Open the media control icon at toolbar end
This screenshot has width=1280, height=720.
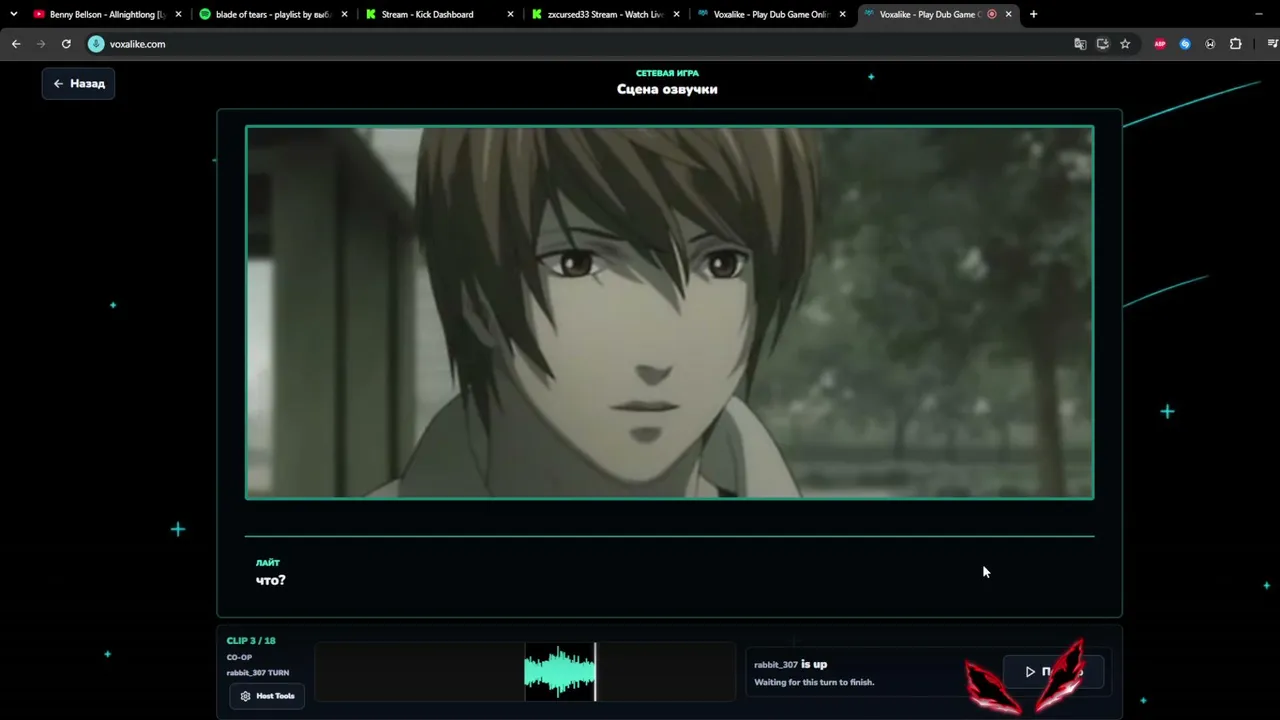[x=1273, y=44]
